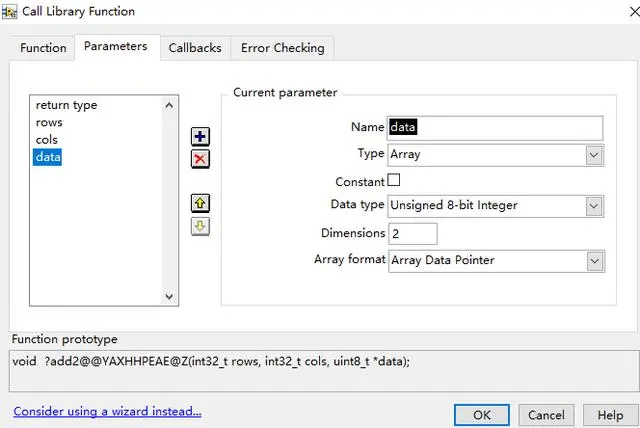This screenshot has width=640, height=428.
Task: Click the Function prototype text box
Action: click(x=324, y=370)
